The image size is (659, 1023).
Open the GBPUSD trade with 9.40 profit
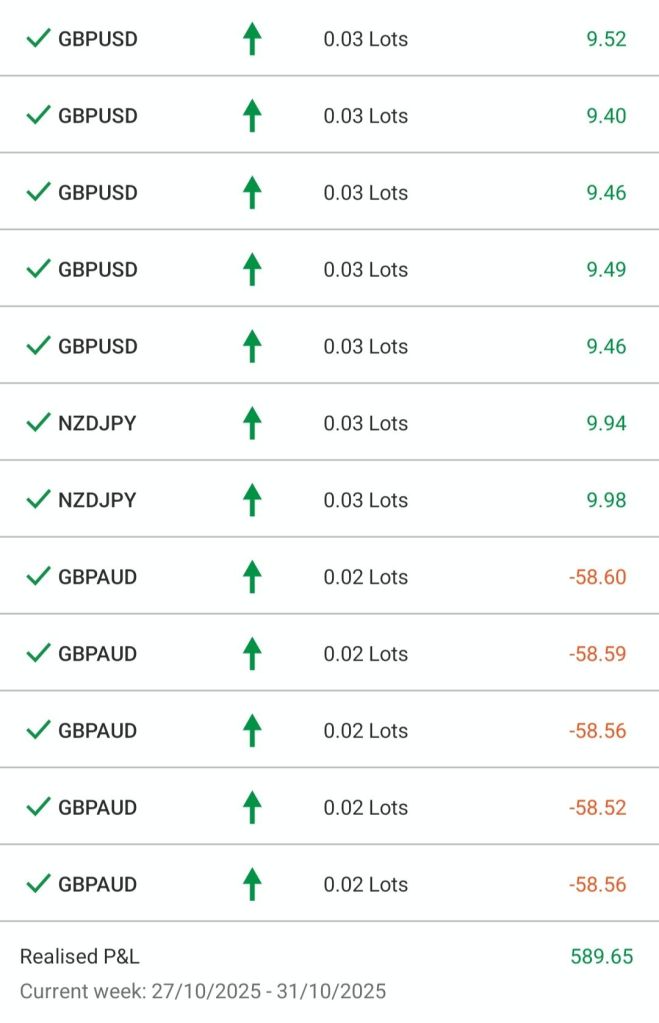pyautogui.click(x=98, y=116)
